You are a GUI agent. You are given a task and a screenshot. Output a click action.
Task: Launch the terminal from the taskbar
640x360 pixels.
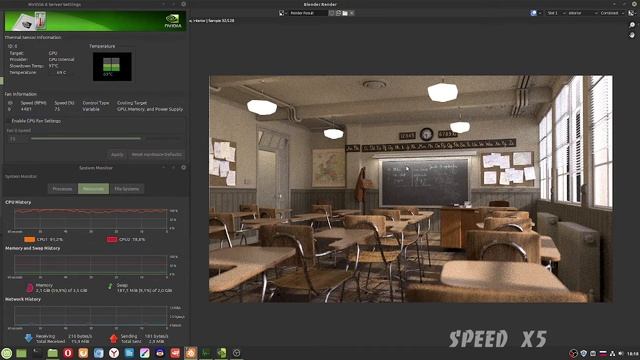(x=37, y=353)
